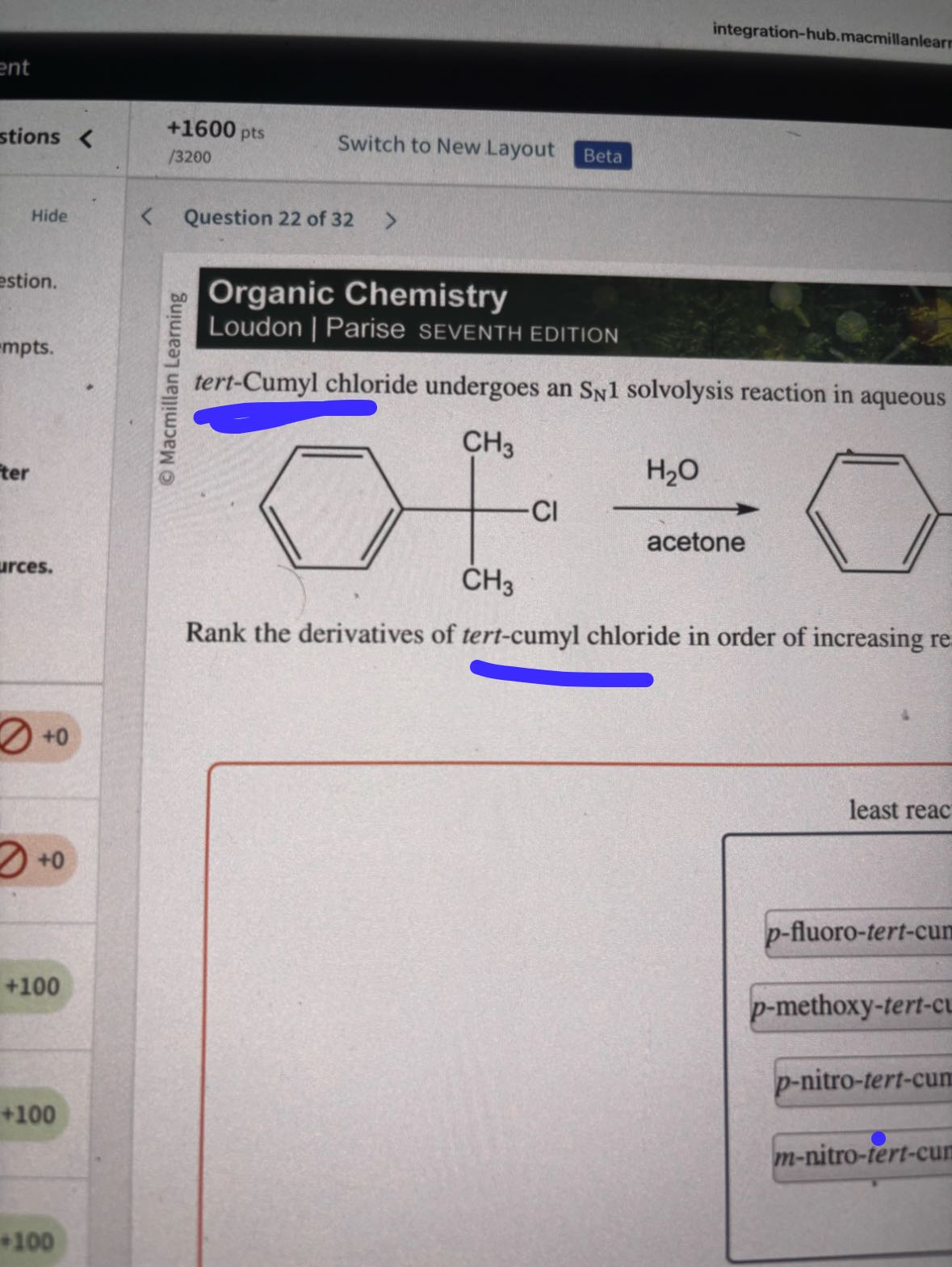Pick the m-nitro-tert-cumyl tile
The width and height of the screenshot is (952, 1267).
(861, 1156)
